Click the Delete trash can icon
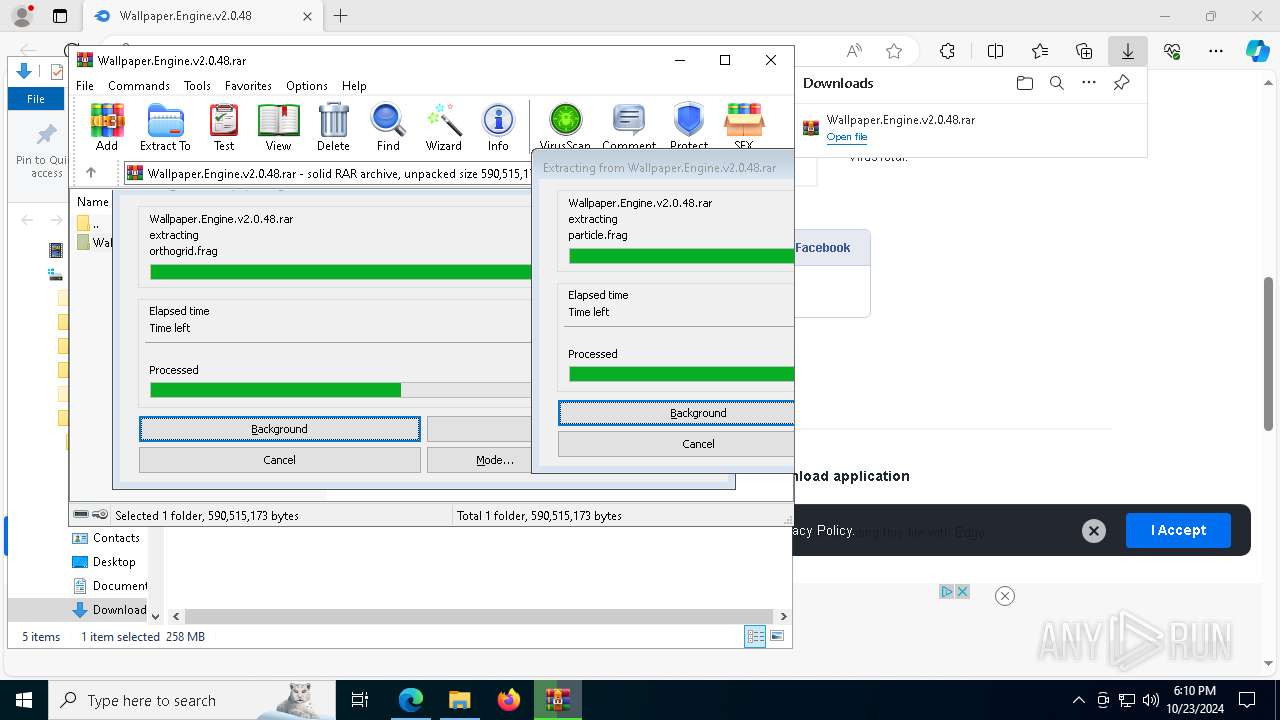Image resolution: width=1280 pixels, height=720 pixels. coord(333,126)
